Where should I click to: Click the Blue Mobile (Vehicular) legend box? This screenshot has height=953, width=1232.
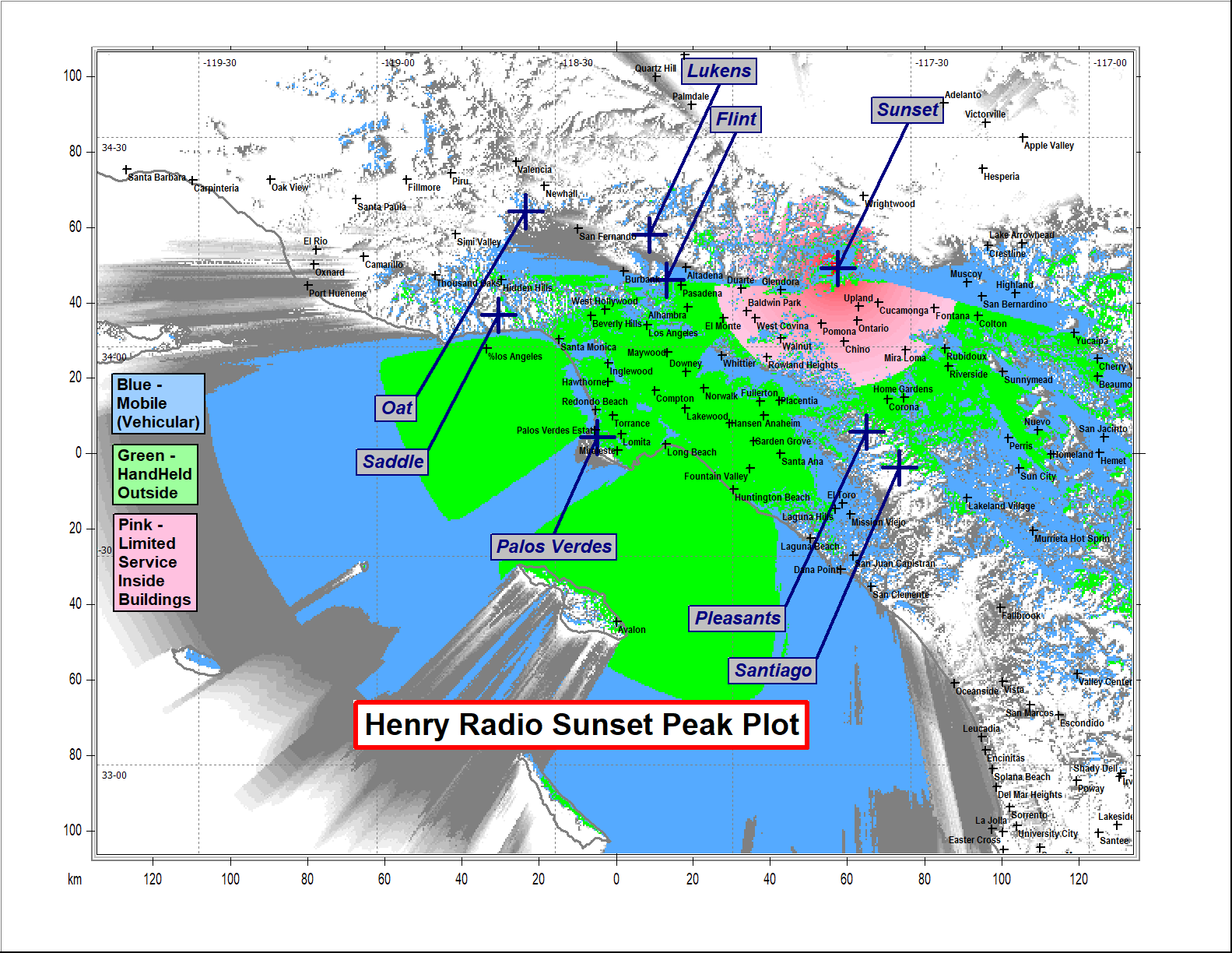(159, 403)
